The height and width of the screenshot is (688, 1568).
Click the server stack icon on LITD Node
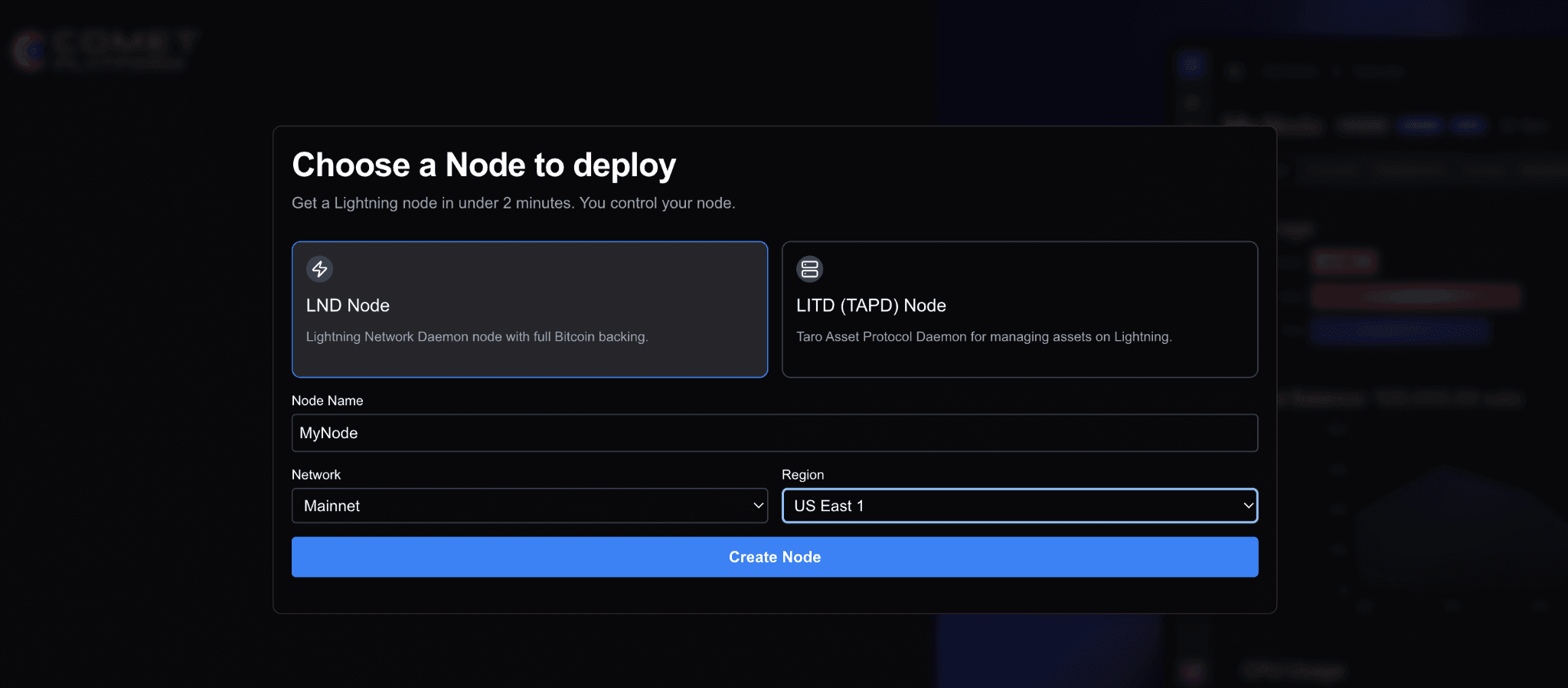click(809, 269)
